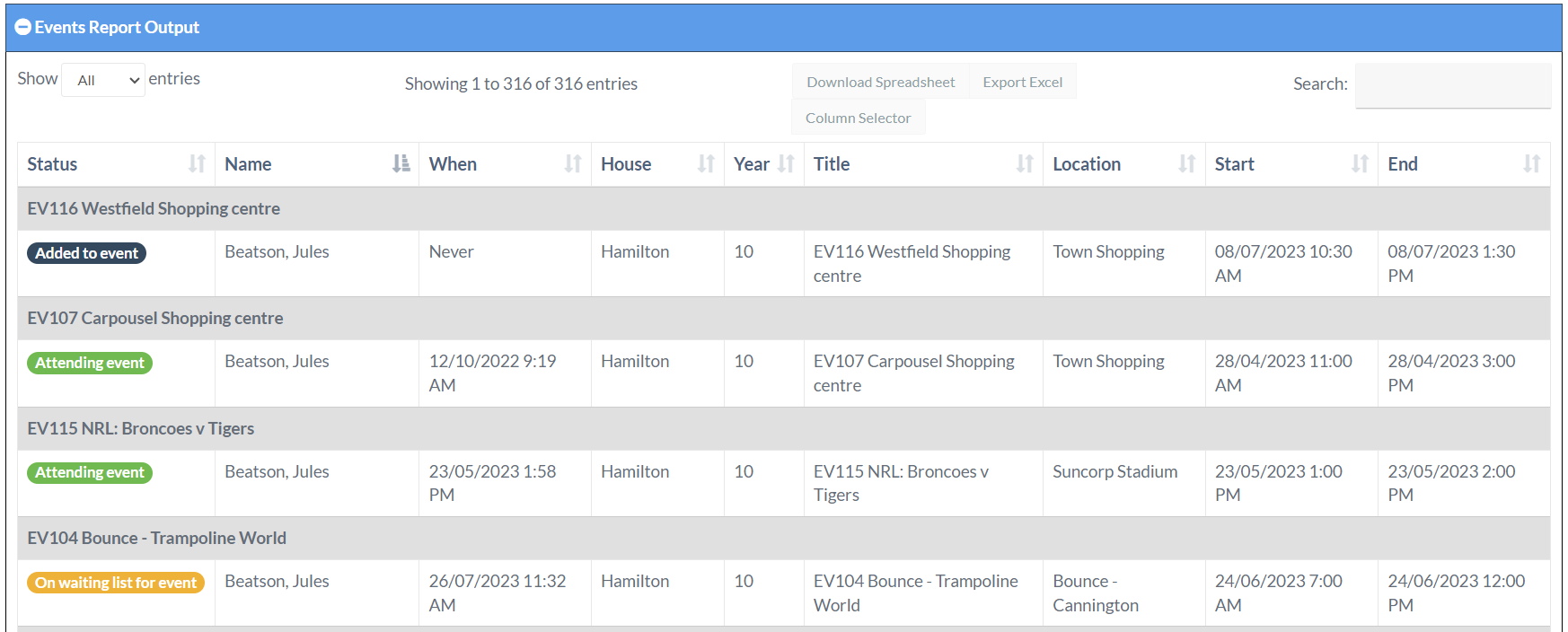Sort by Year column arrows
The height and width of the screenshot is (632, 1568).
[786, 164]
